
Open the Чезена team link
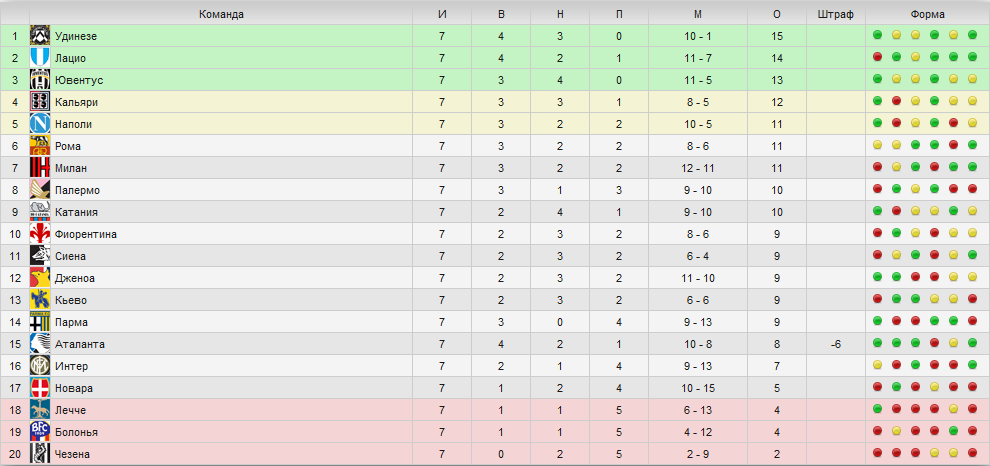coord(72,454)
